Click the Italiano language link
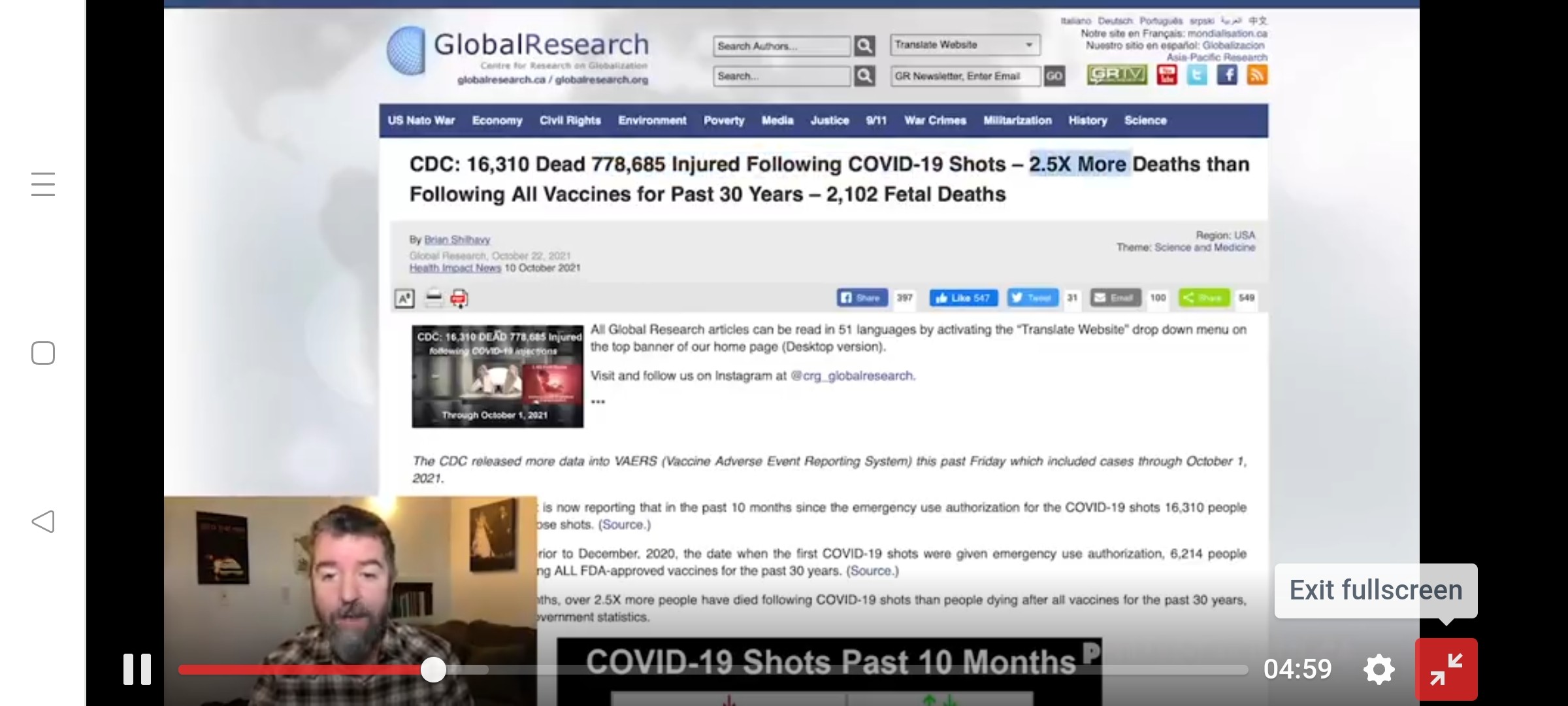 (x=1076, y=21)
